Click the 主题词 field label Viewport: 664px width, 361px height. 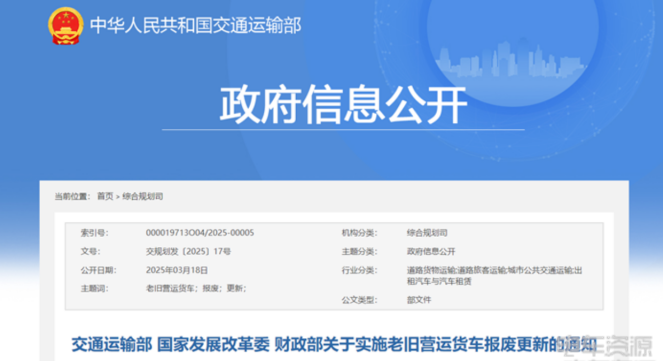[x=94, y=288]
